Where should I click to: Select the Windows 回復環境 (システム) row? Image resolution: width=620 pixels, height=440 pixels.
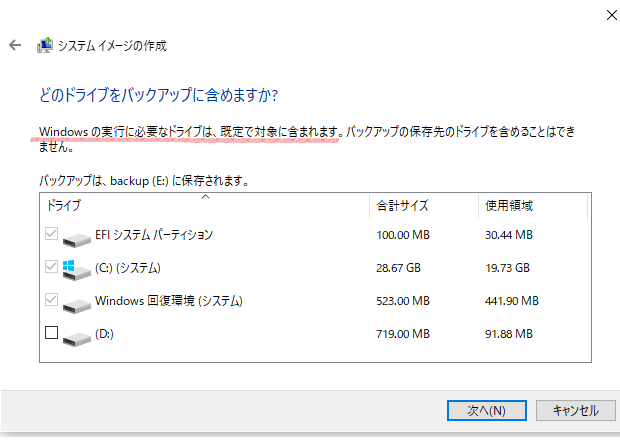tap(315, 301)
